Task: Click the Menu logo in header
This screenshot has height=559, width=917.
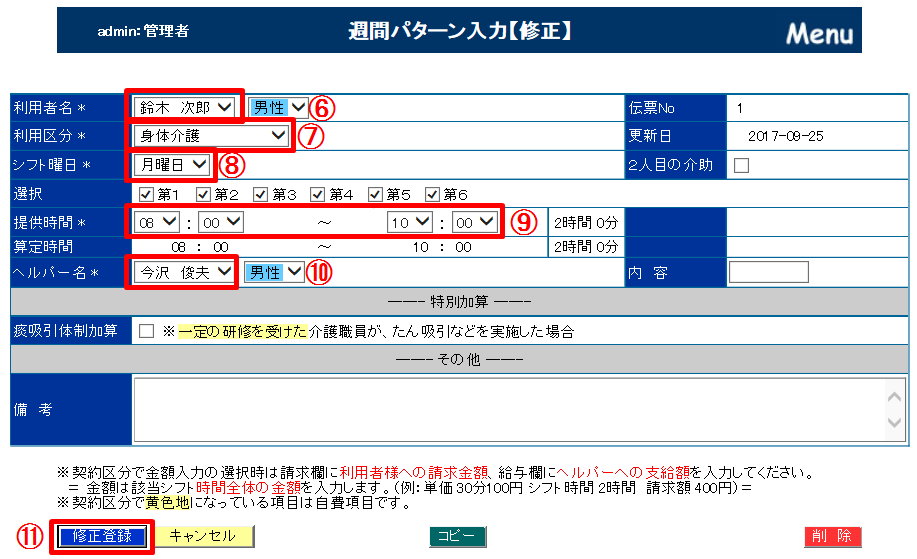Action: (x=818, y=33)
